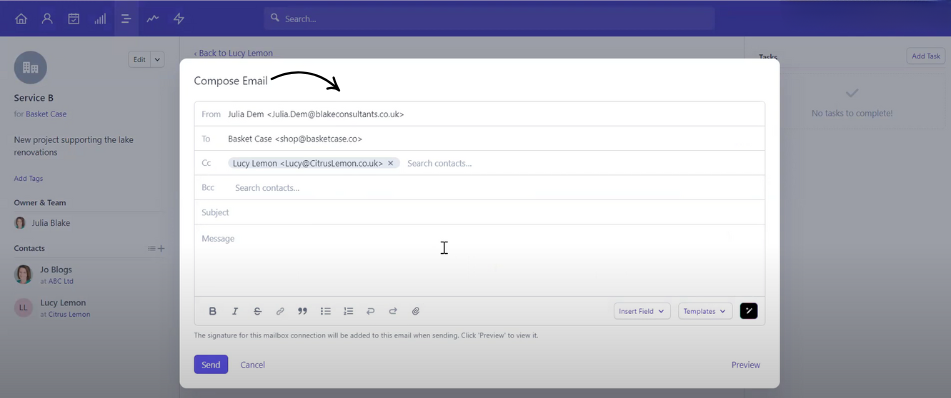951x398 pixels.
Task: Open the Calendar and tasks icon
Action: 73,18
